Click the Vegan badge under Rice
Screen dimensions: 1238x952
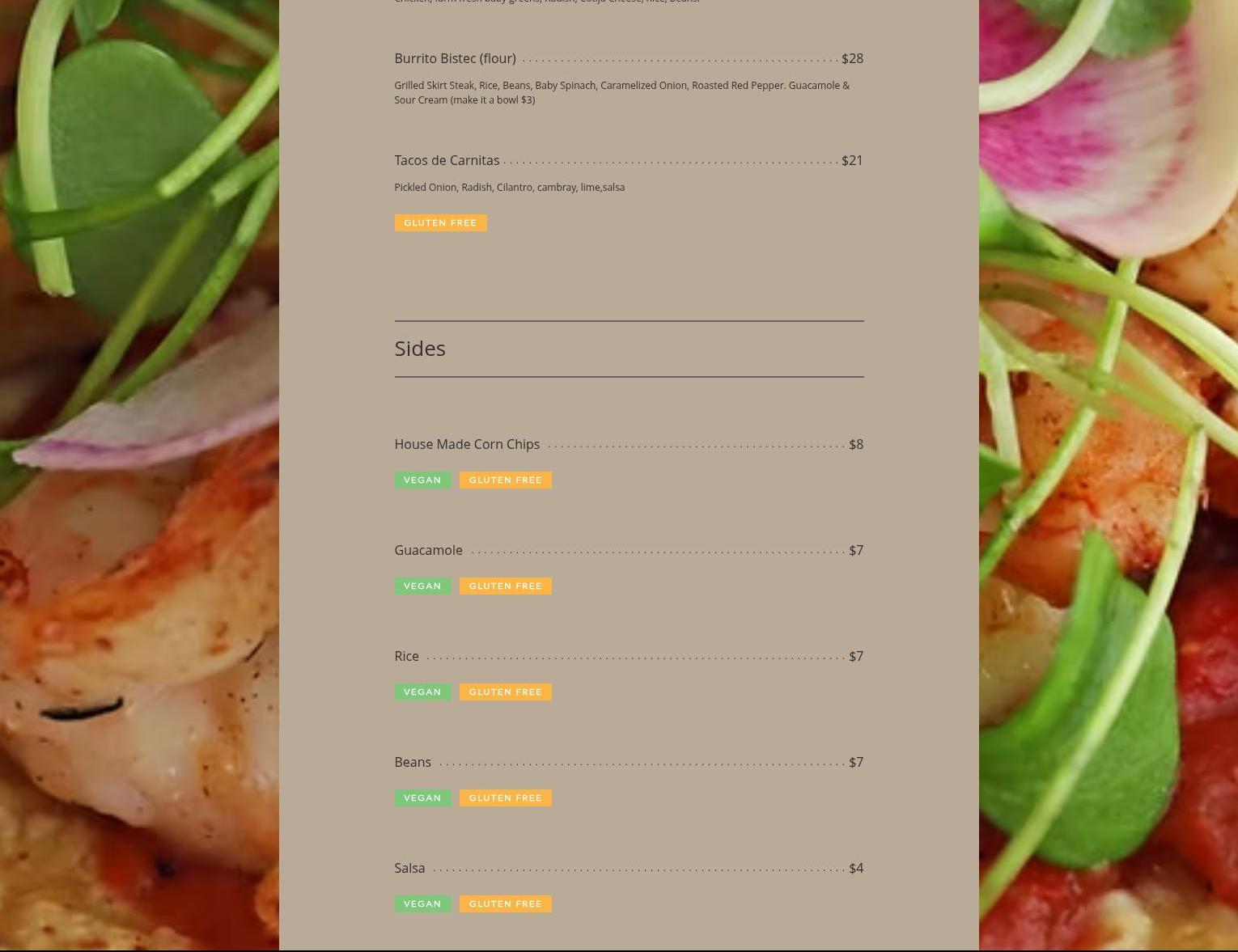point(422,692)
